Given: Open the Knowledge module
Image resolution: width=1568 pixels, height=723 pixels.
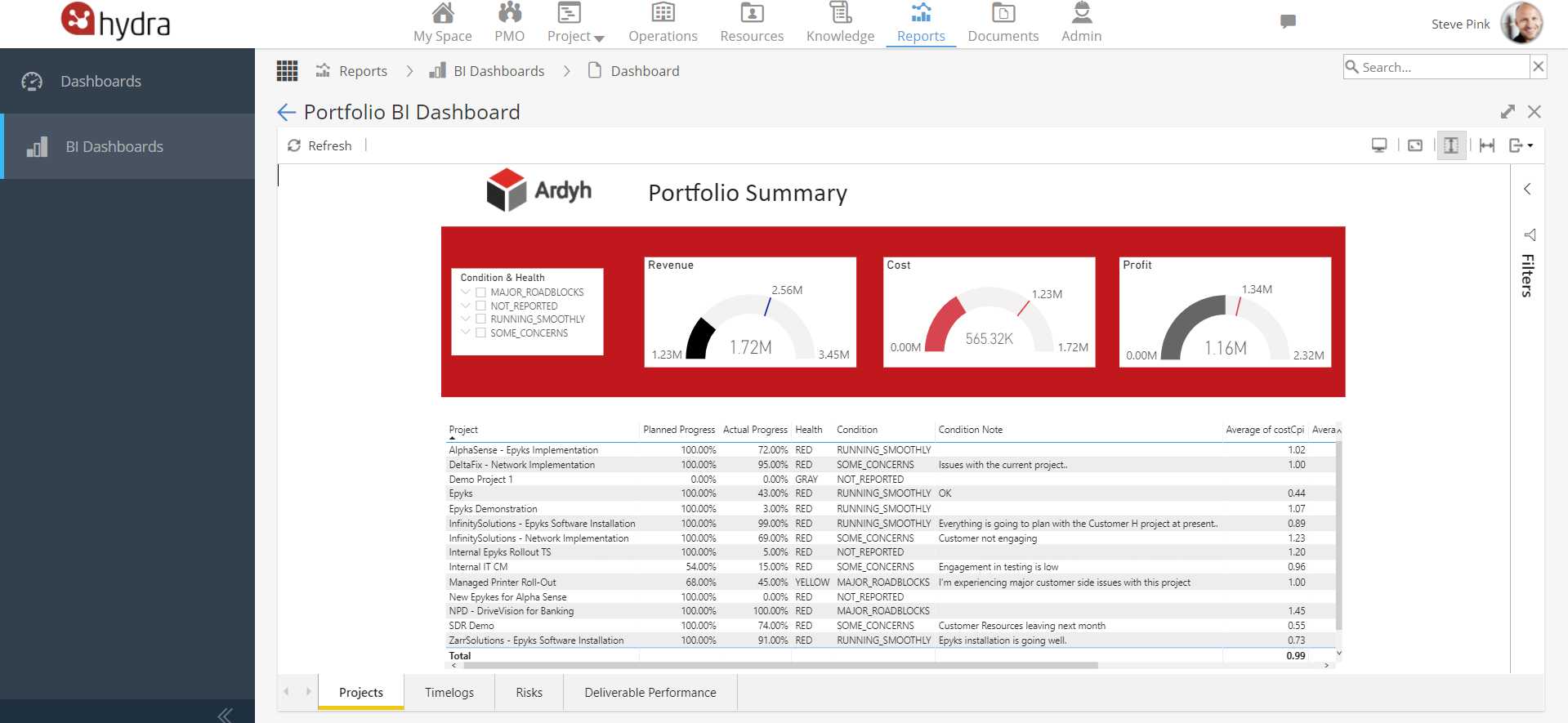Looking at the screenshot, I should [x=840, y=23].
